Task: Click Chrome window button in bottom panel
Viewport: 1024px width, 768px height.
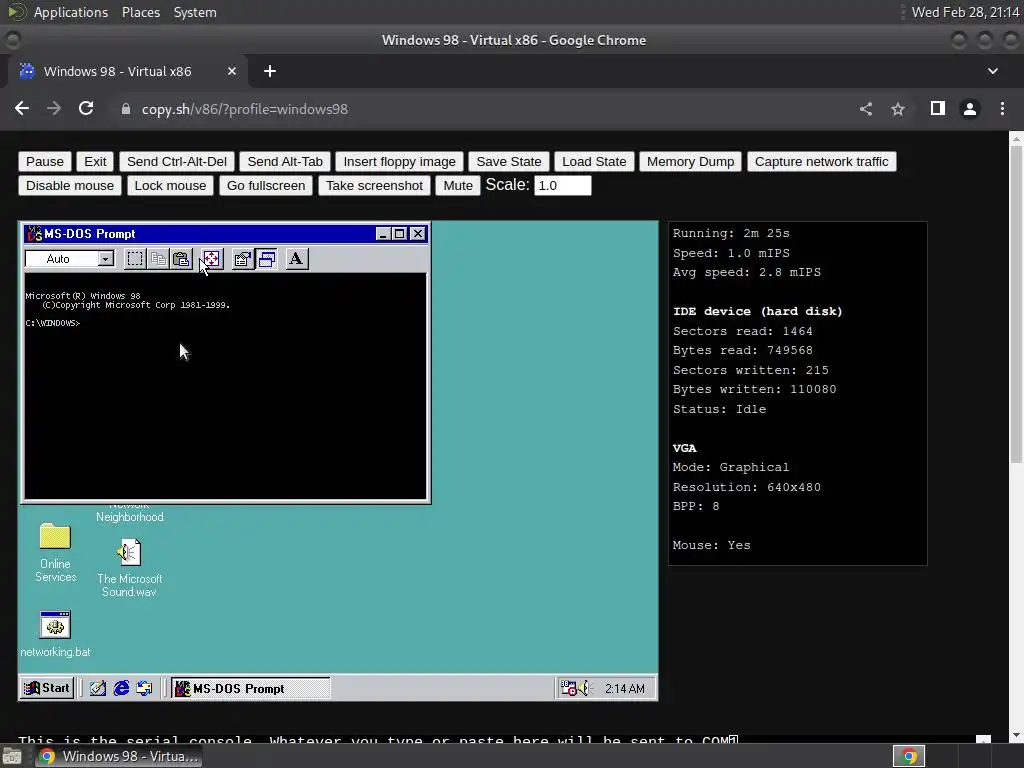Action: point(118,756)
